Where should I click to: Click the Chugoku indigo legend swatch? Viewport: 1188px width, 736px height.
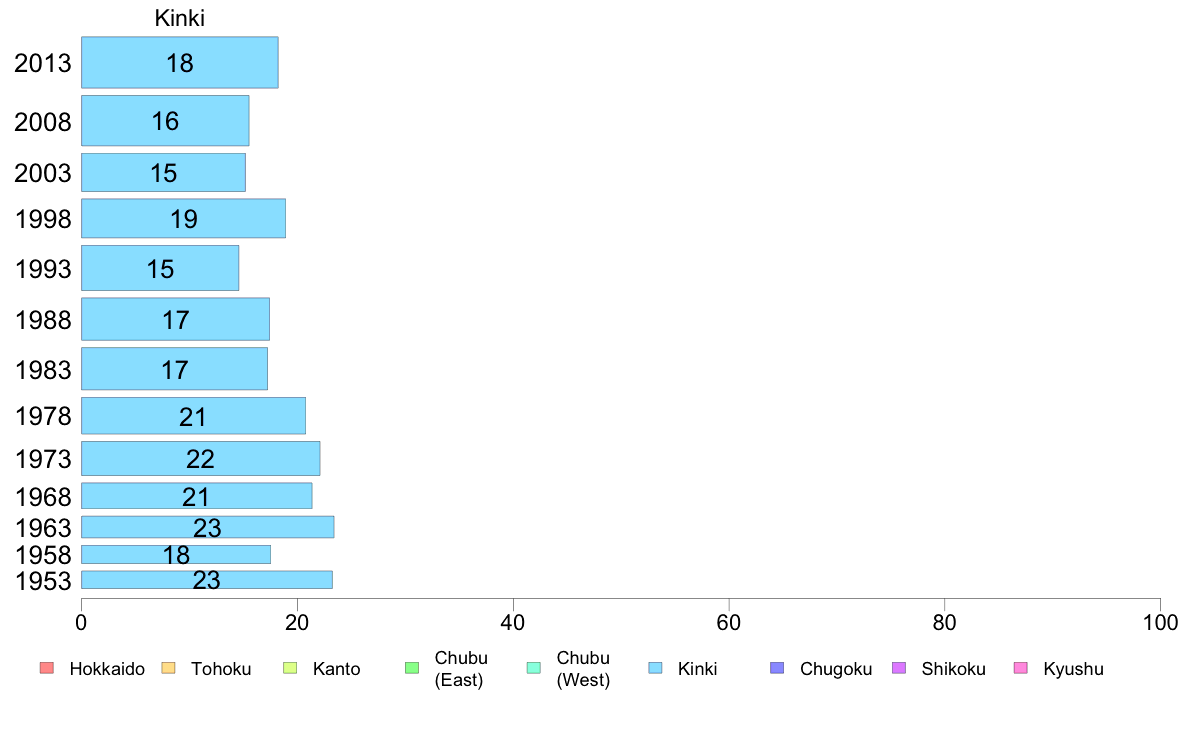tap(777, 668)
